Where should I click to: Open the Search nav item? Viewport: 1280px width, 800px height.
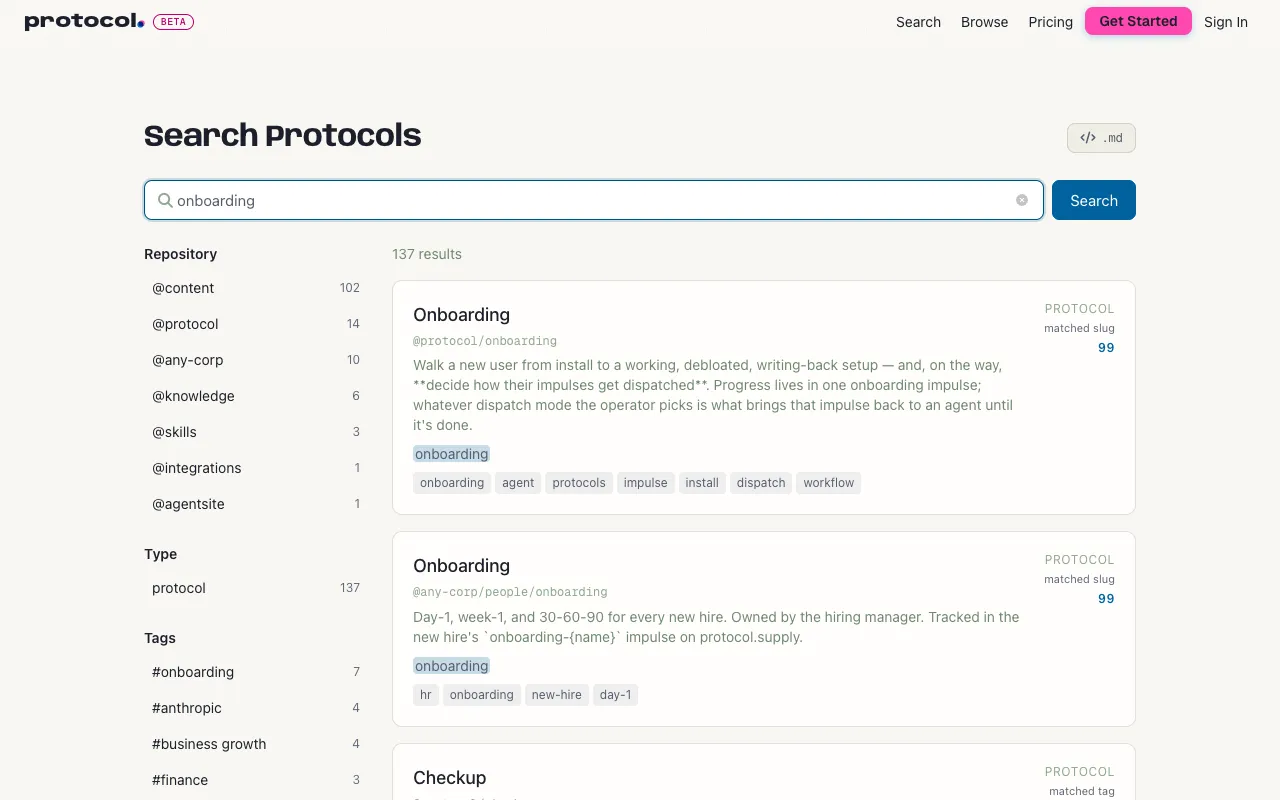pyautogui.click(x=918, y=22)
